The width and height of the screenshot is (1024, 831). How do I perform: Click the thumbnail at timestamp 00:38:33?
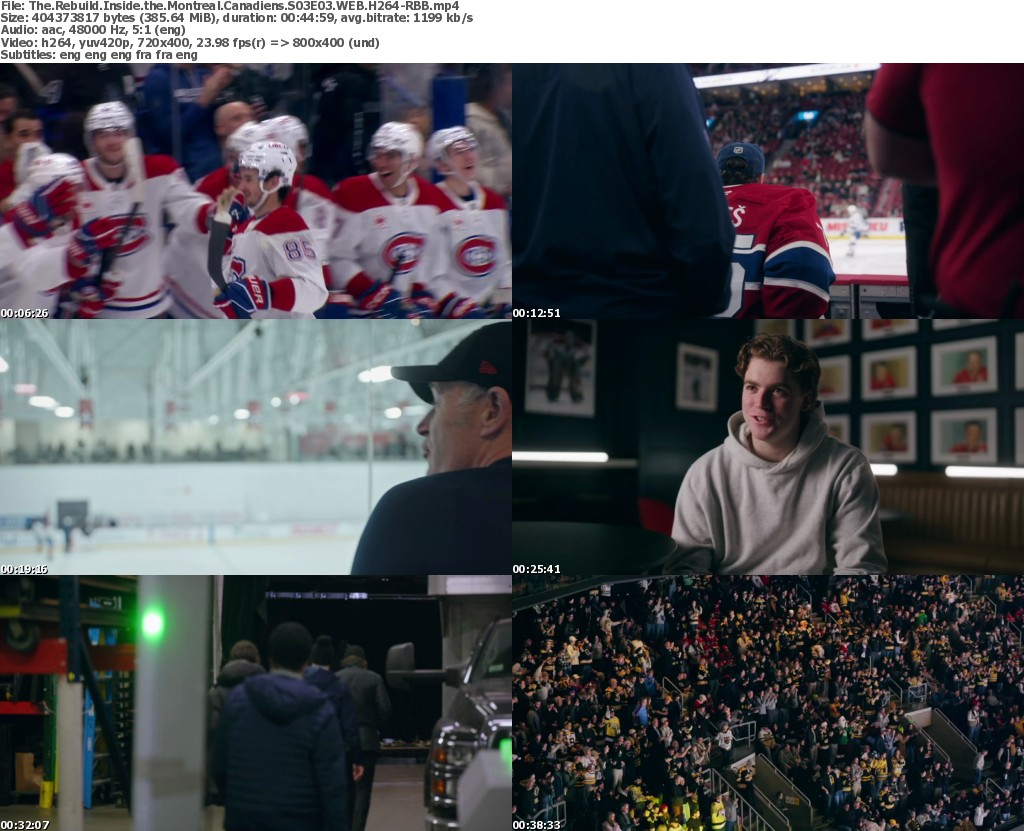(768, 703)
